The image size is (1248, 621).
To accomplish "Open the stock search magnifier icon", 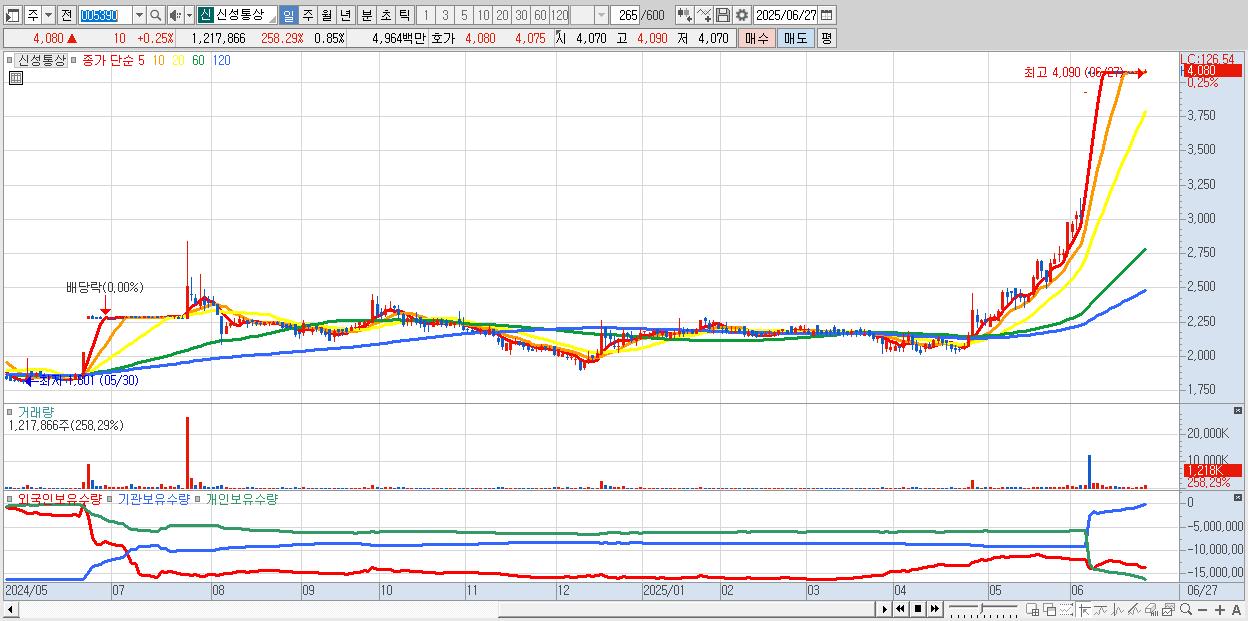I will pos(156,15).
